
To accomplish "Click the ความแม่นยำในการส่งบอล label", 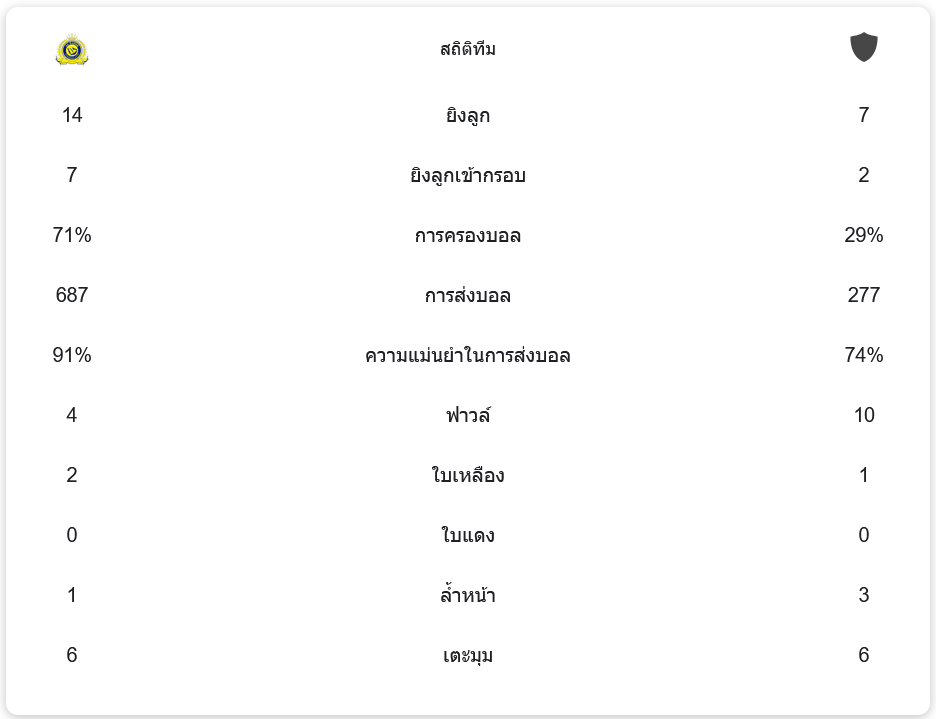I will (468, 356).
